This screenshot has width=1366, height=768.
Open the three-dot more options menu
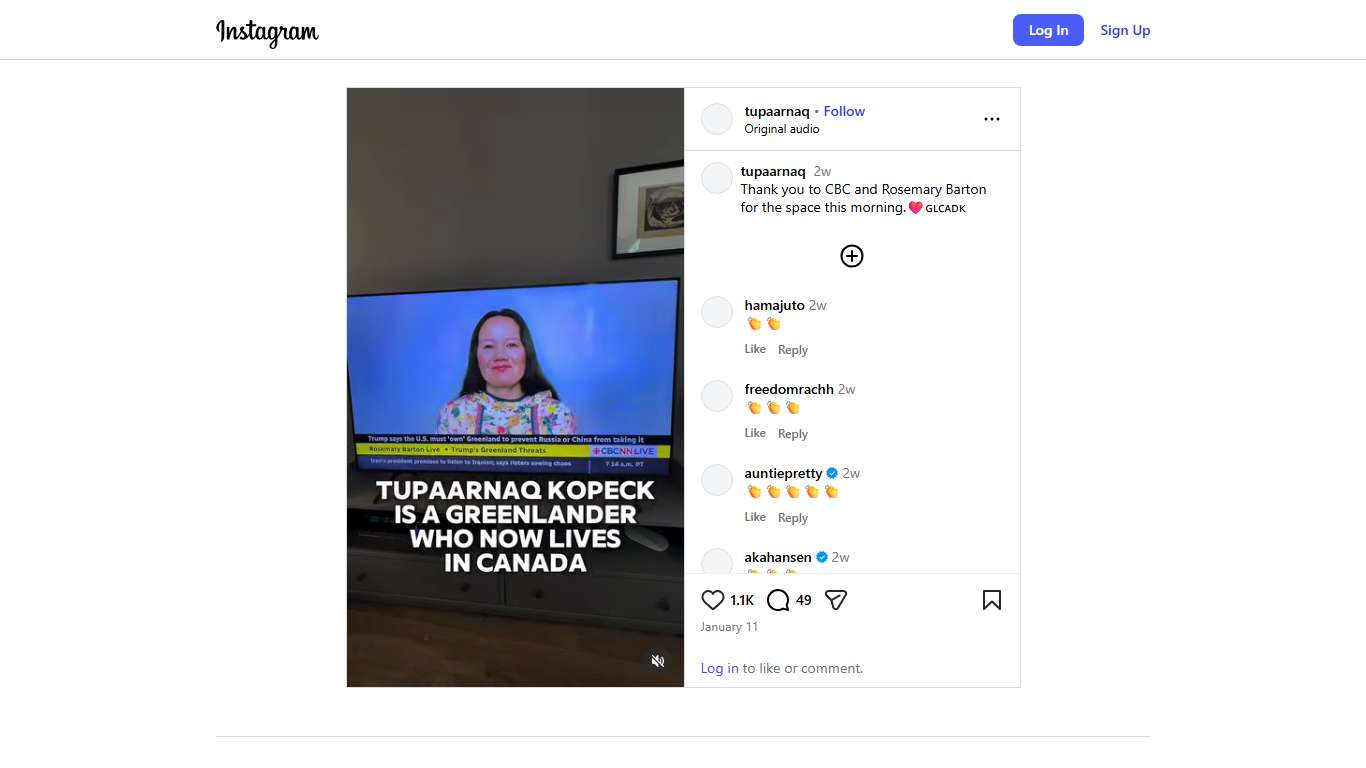click(x=991, y=119)
